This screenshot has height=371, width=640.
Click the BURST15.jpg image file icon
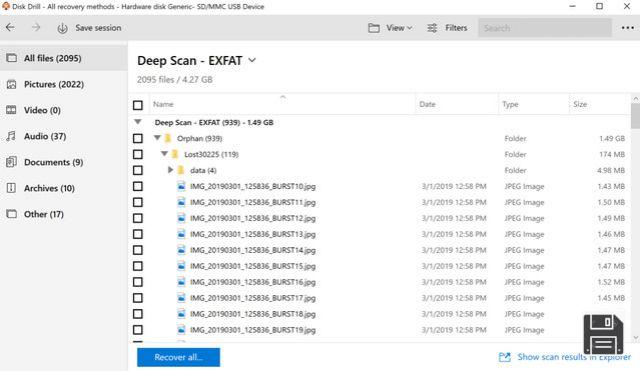pos(181,266)
